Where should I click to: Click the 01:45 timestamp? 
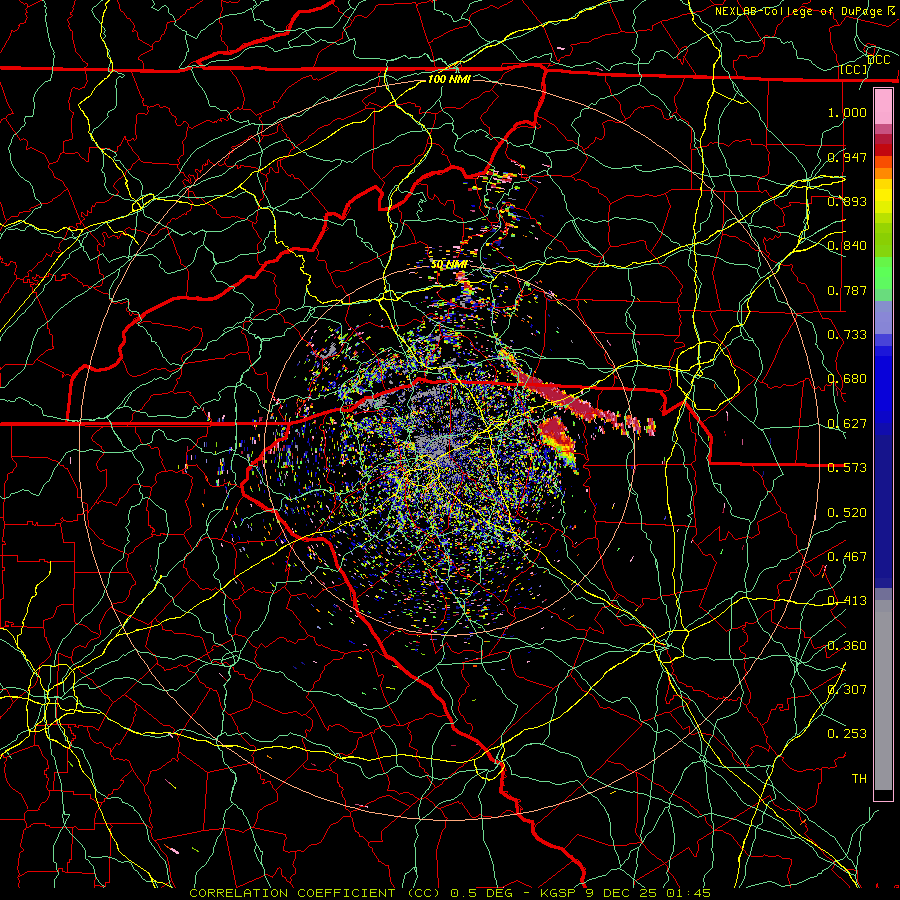(x=688, y=893)
